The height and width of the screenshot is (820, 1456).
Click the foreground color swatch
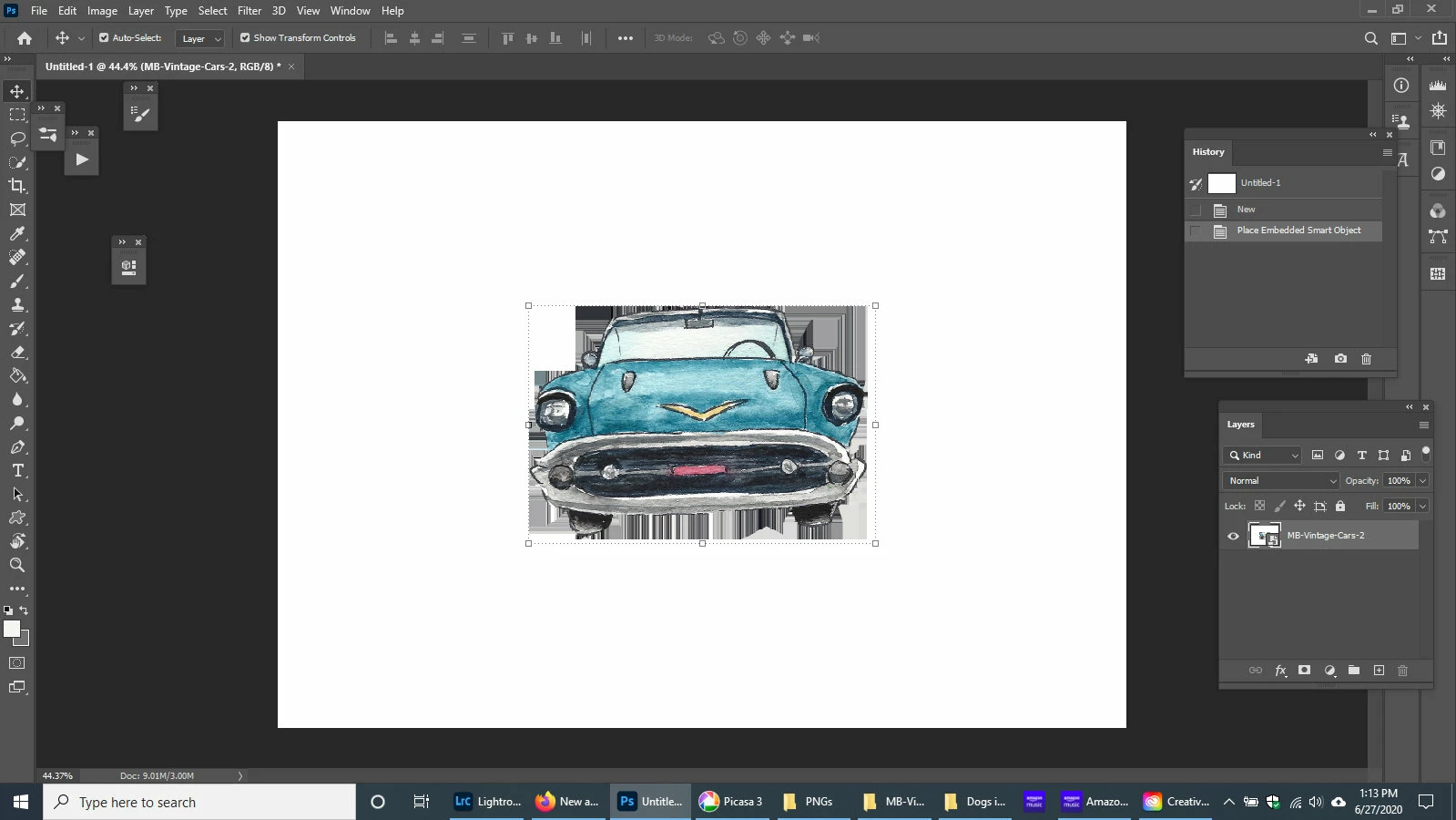coord(11,629)
